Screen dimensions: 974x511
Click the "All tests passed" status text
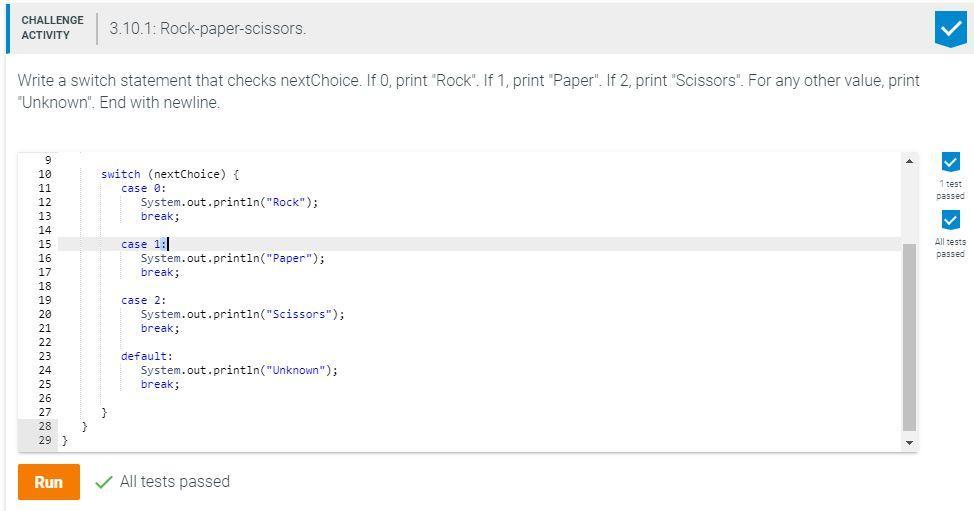tap(174, 482)
